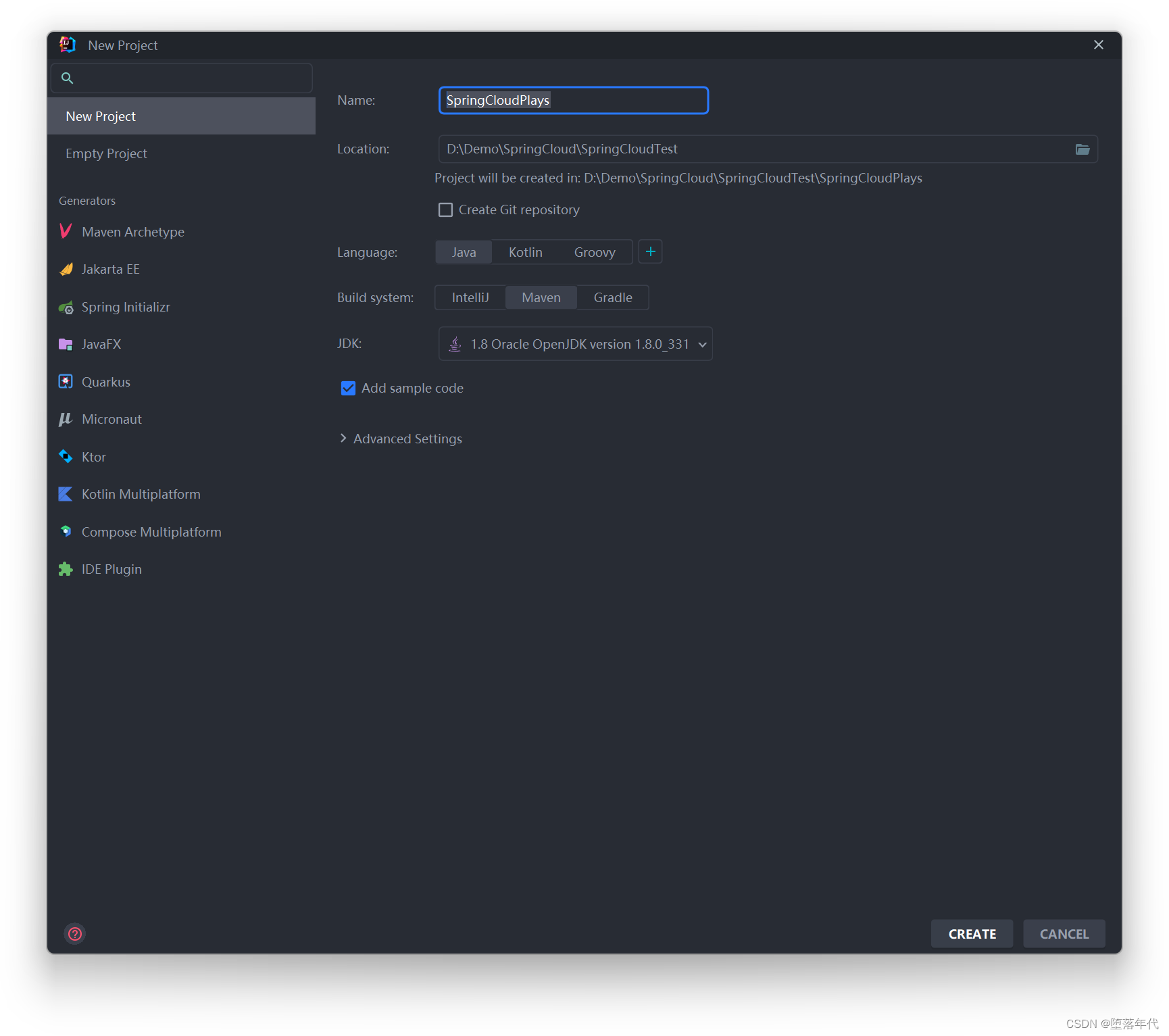Select Java language option

[464, 252]
